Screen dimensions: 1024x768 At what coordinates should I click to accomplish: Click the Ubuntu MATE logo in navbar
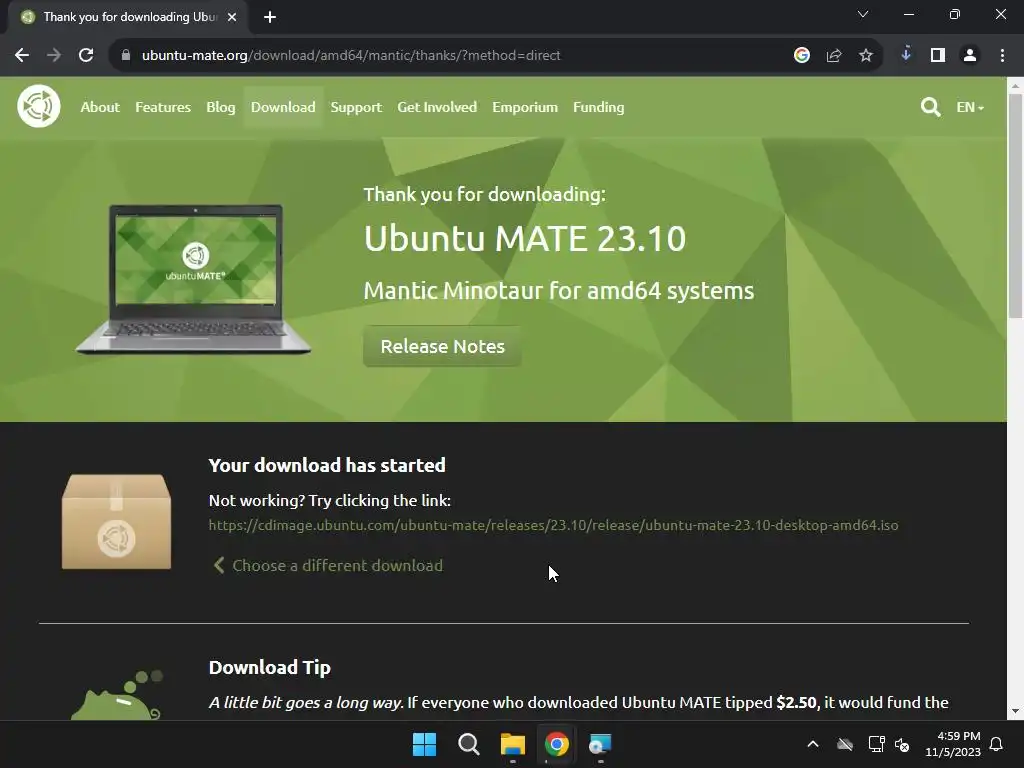click(x=39, y=106)
